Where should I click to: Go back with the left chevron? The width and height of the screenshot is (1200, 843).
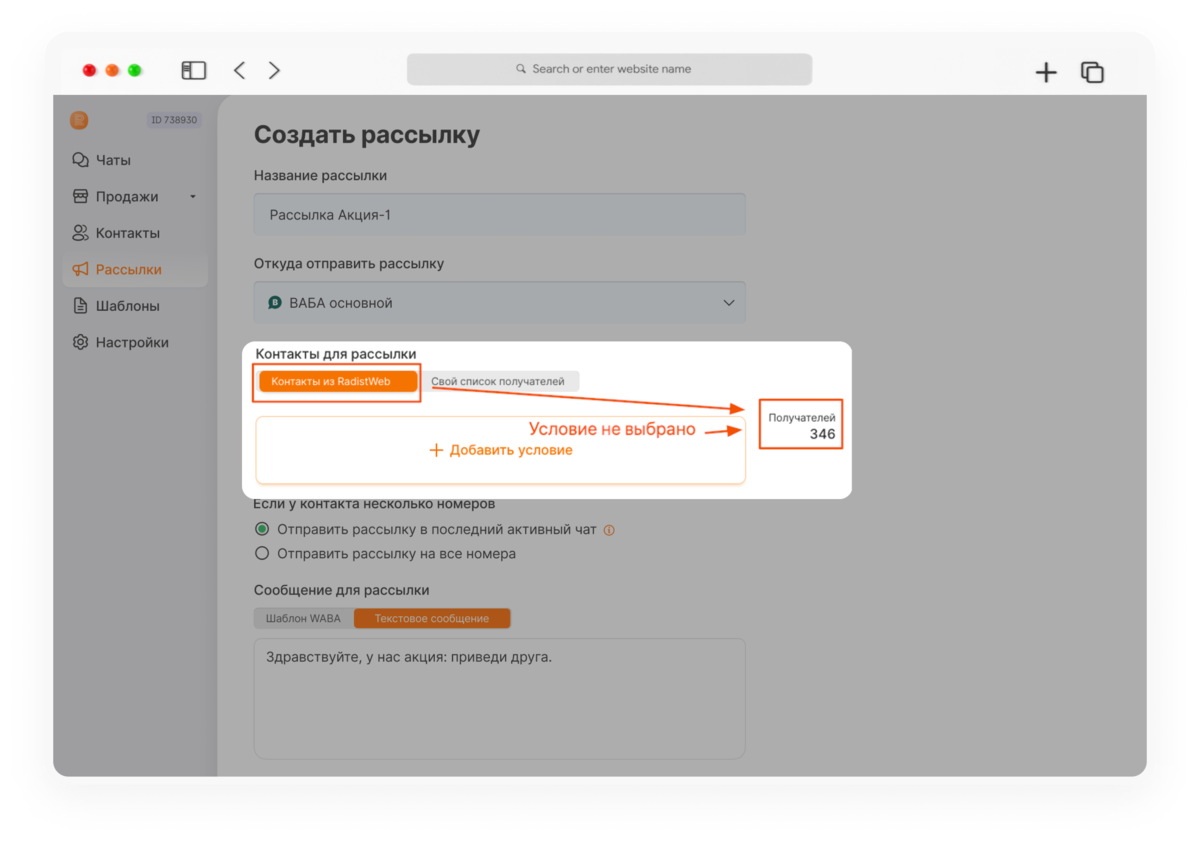click(x=239, y=70)
